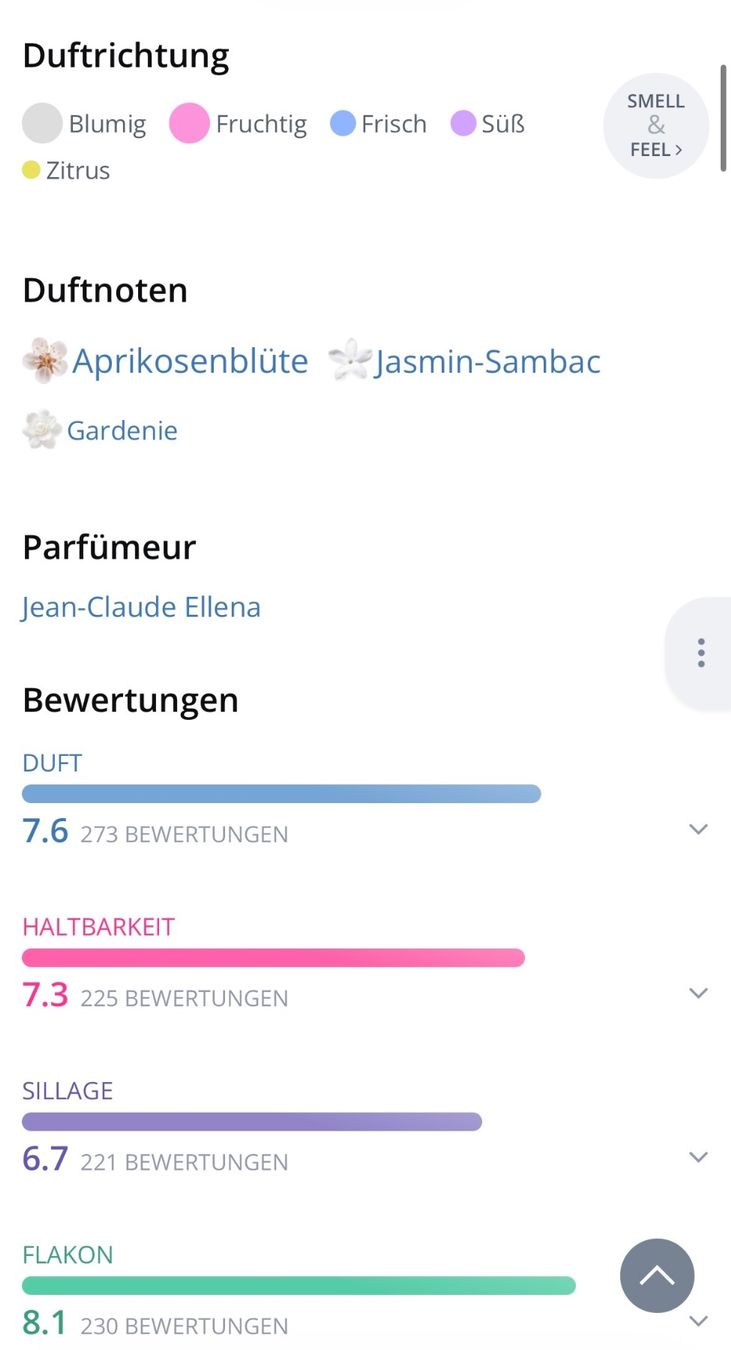Screen dimensions: 731x1350
Task: Tap the Jasmin-Sambac blossom icon
Action: point(350,360)
